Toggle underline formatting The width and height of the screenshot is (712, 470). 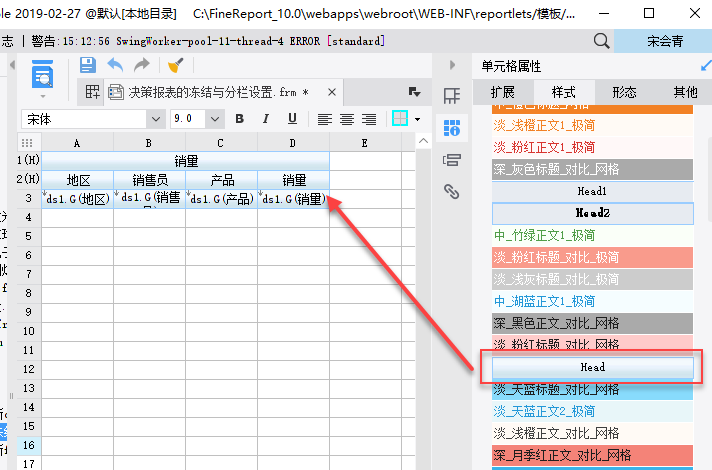292,119
